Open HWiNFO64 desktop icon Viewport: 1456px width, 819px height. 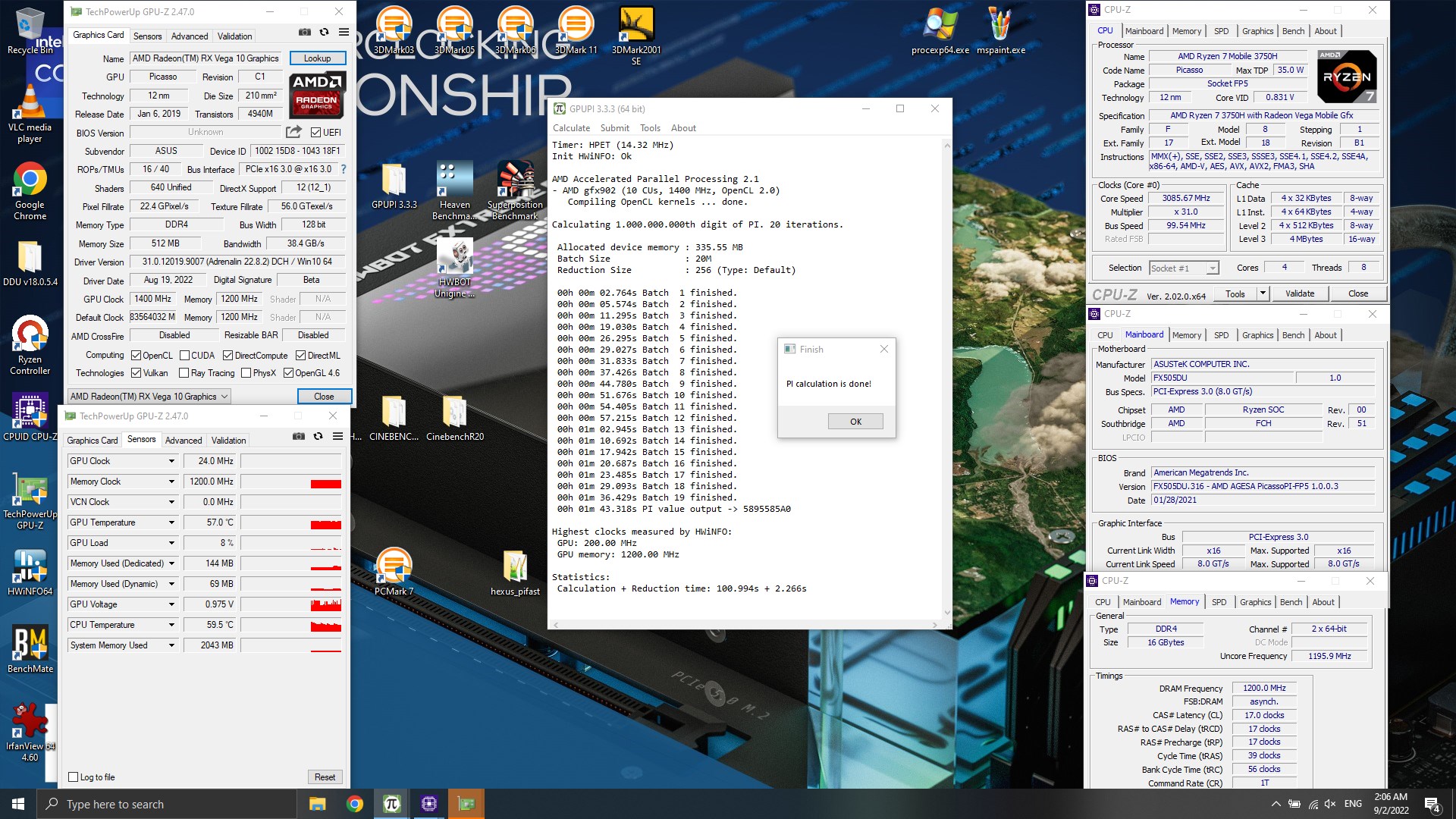point(30,572)
